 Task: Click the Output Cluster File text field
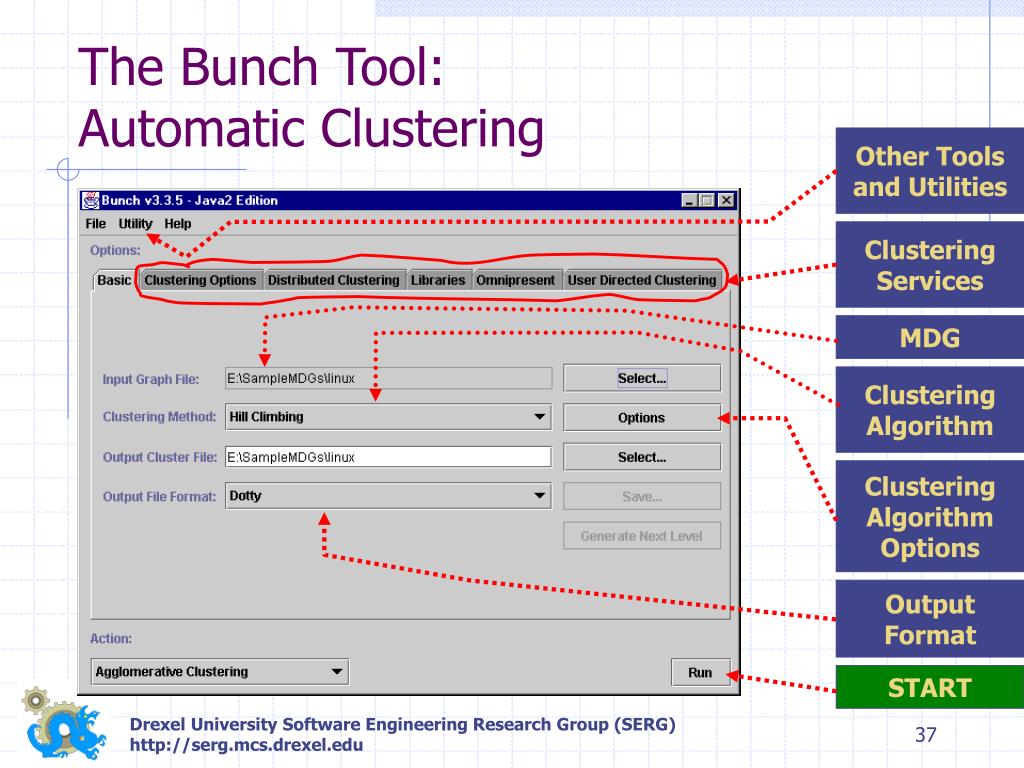pyautogui.click(x=389, y=457)
